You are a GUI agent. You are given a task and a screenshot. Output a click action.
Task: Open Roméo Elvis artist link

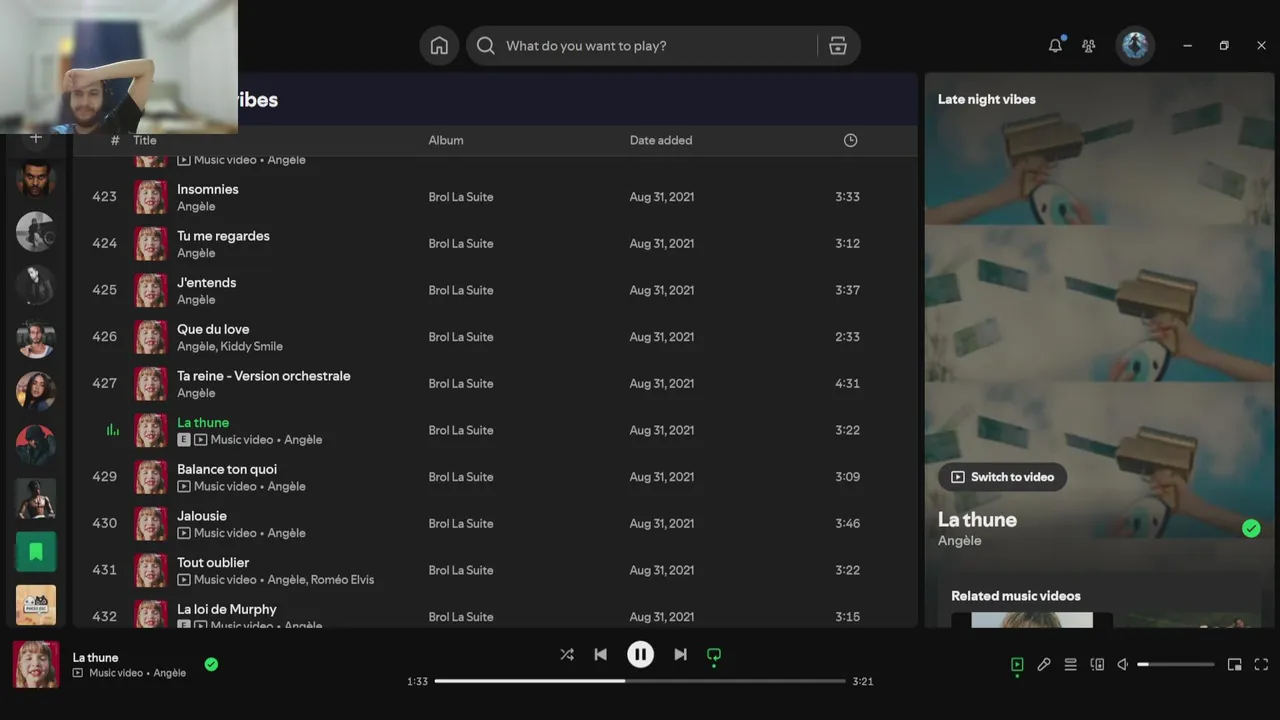[x=342, y=580]
